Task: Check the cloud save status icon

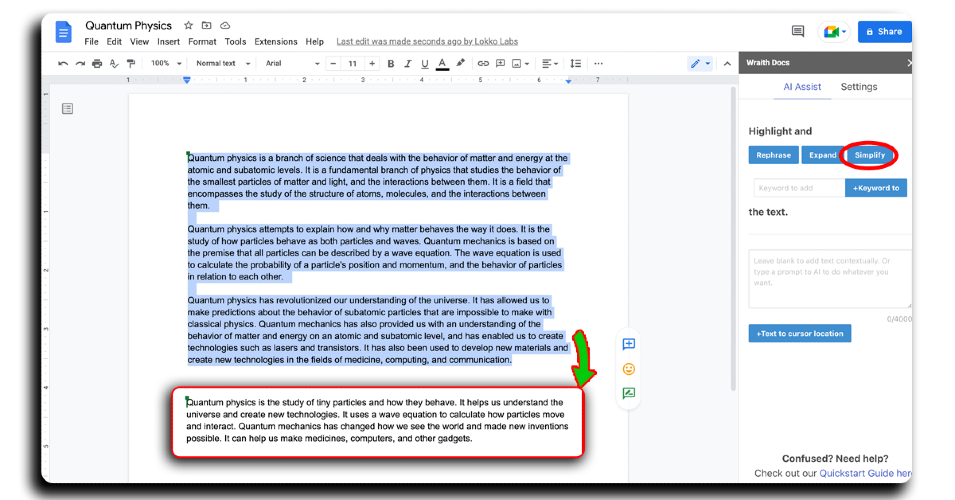Action: pos(225,26)
